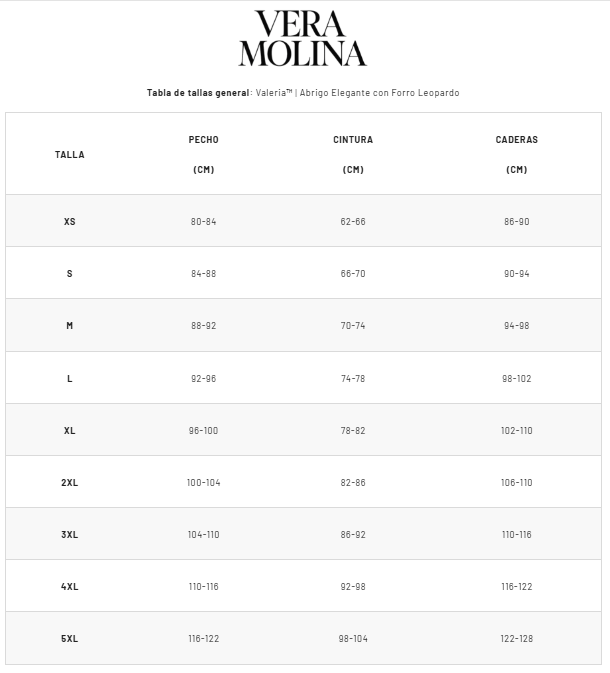Viewport: 610px width, 673px height.
Task: Select the XS size row label
Action: click(x=70, y=221)
